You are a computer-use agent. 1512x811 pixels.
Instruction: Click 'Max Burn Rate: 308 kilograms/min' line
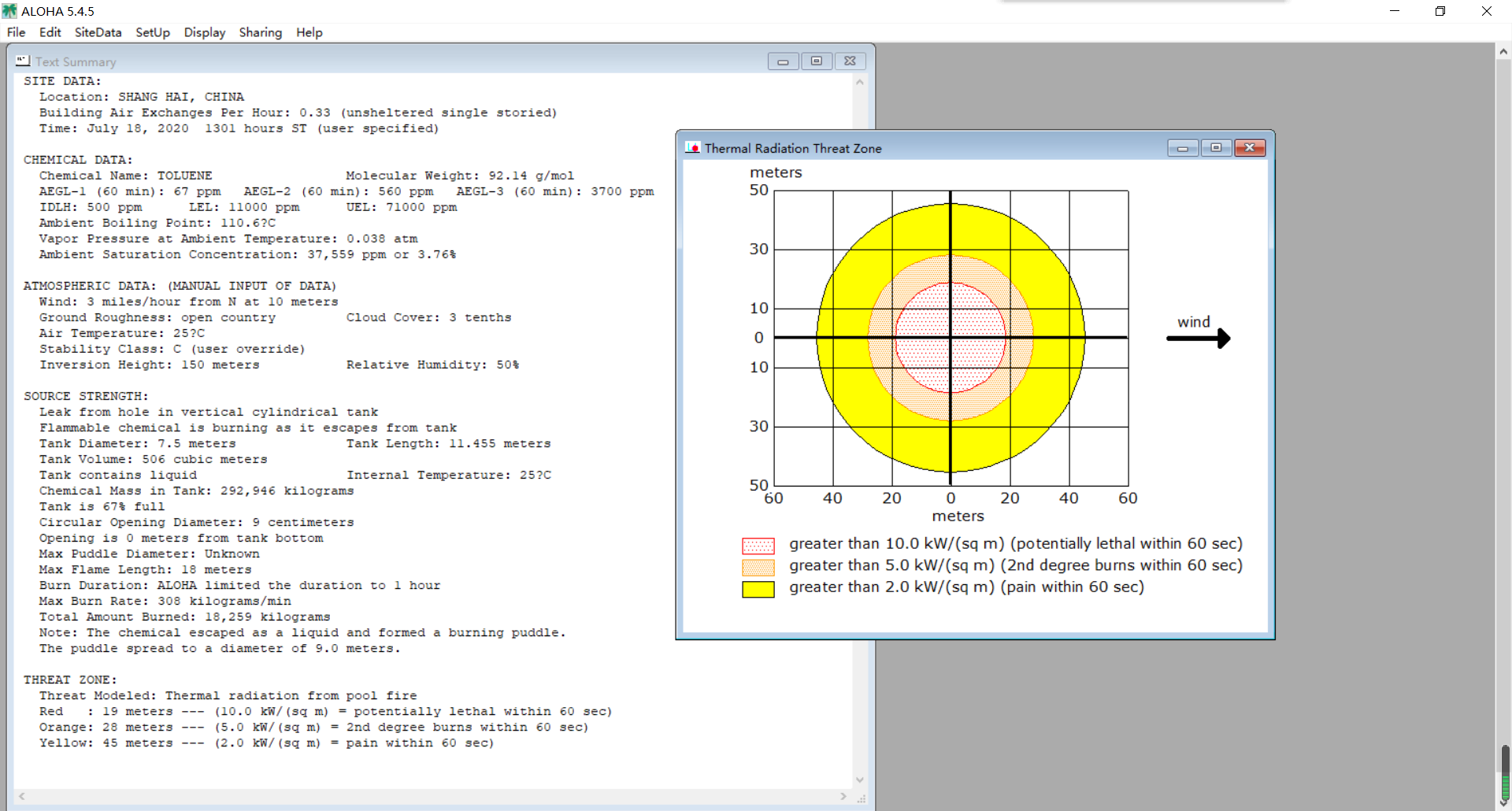pyautogui.click(x=165, y=601)
